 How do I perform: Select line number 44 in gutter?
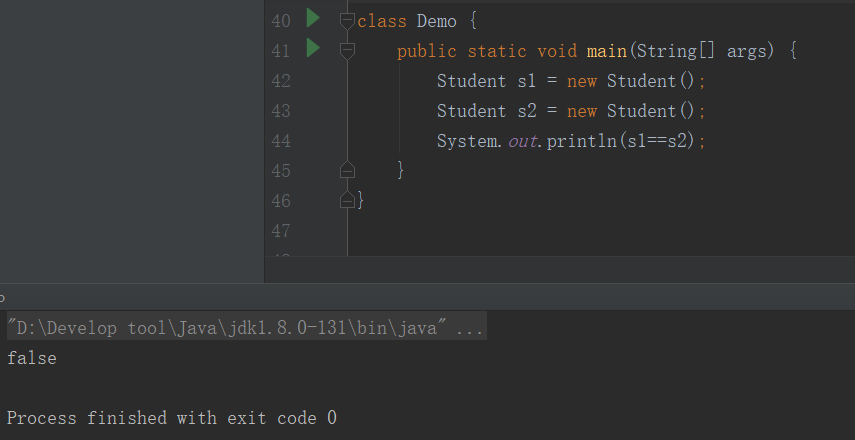pos(281,141)
